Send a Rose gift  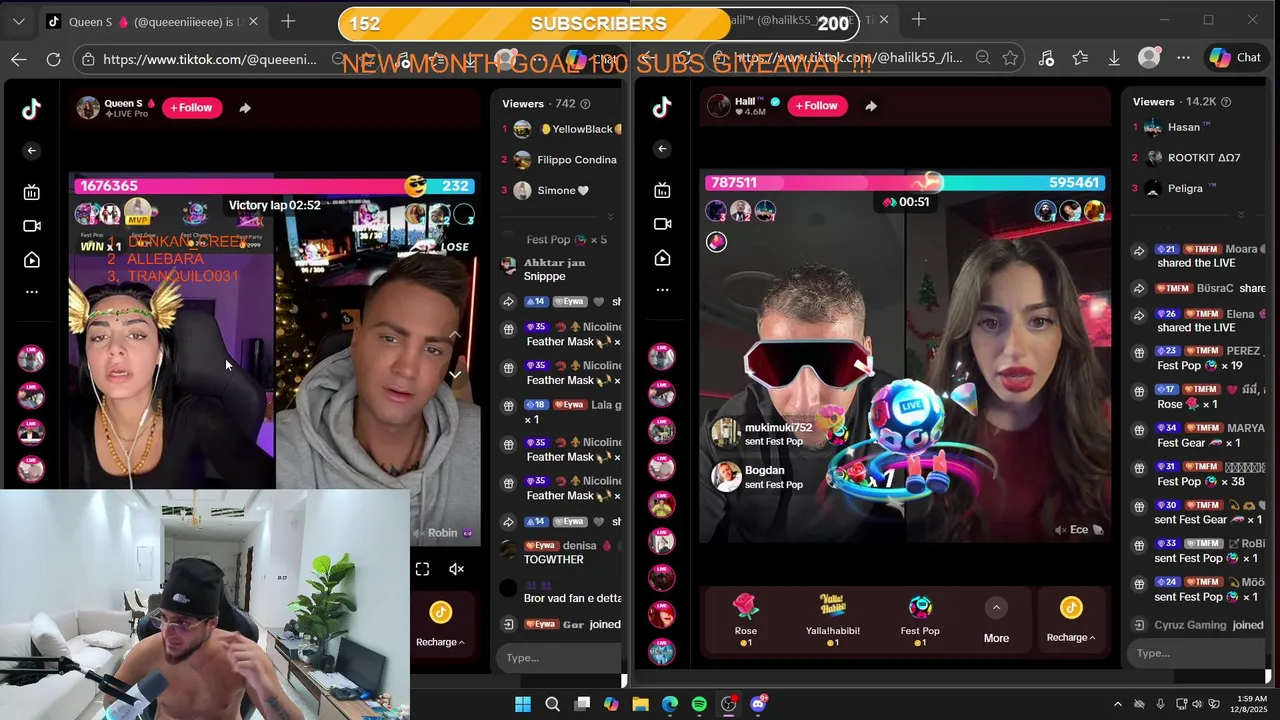(746, 620)
